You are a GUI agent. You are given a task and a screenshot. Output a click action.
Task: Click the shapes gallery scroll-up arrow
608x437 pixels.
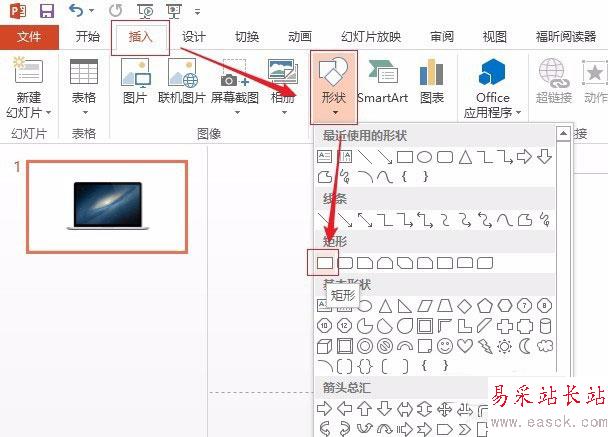pos(563,134)
